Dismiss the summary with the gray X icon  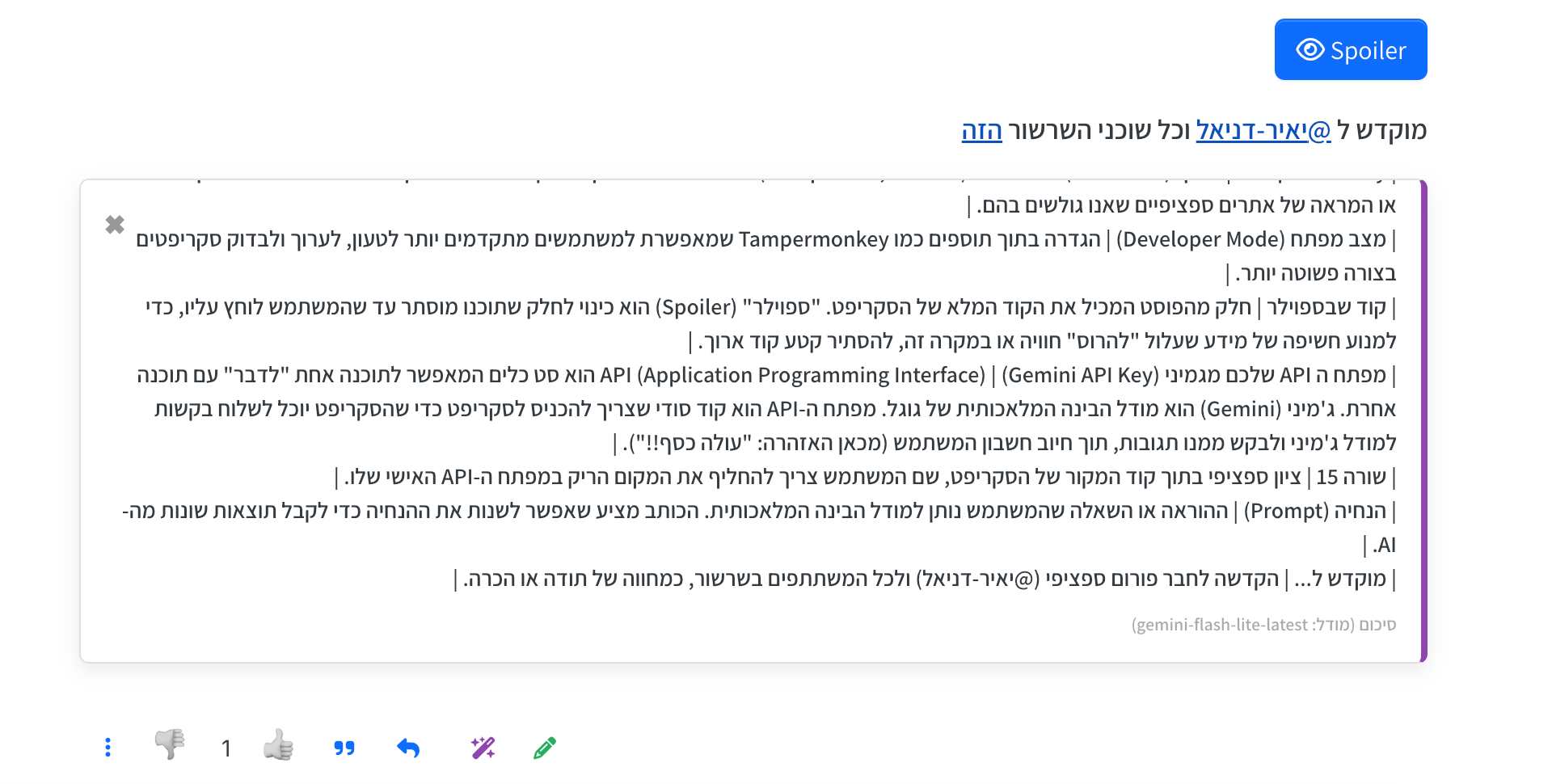coord(113,225)
